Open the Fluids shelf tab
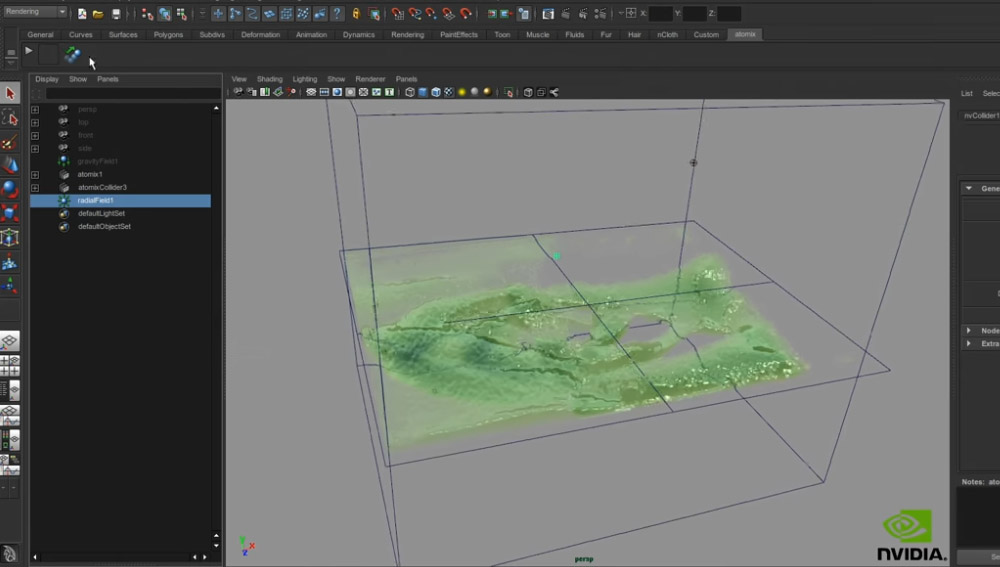The width and height of the screenshot is (1000, 567). click(x=575, y=34)
